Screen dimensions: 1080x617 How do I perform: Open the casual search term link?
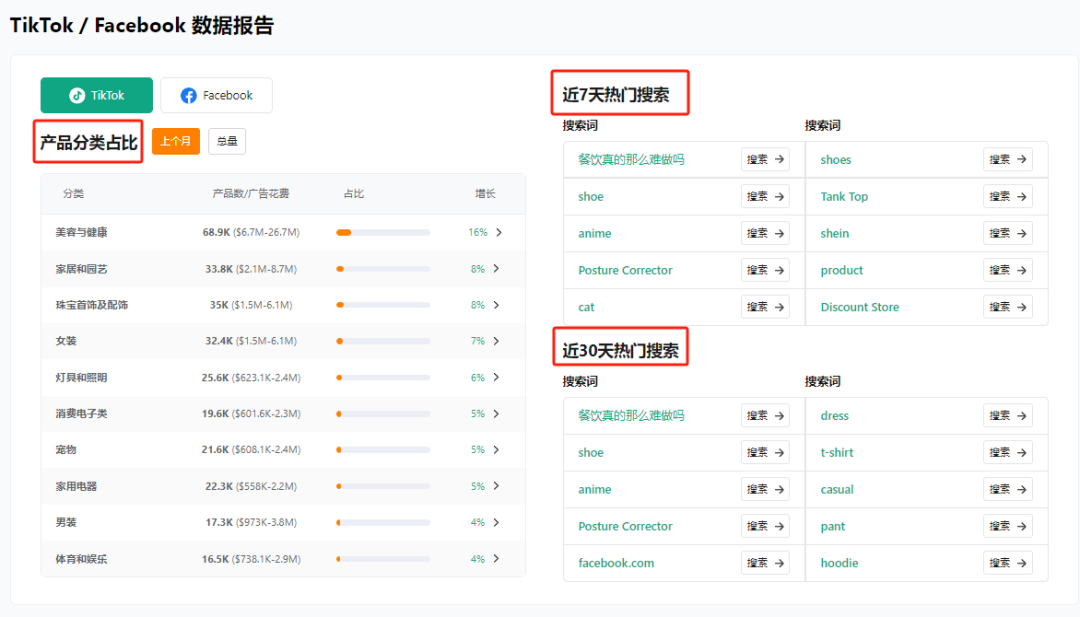837,489
